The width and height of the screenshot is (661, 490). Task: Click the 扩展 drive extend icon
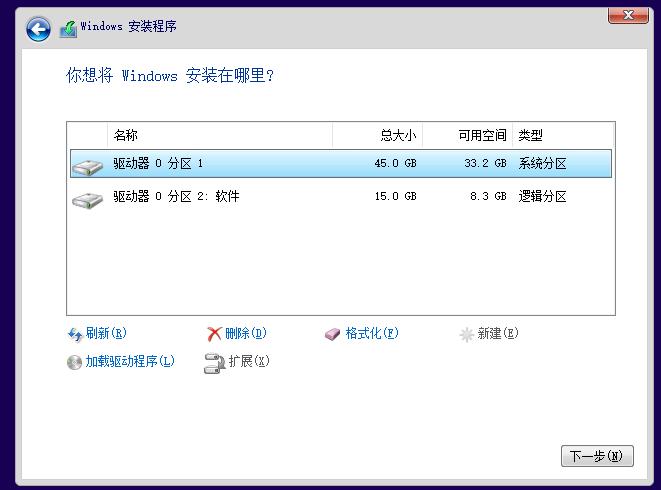[x=214, y=363]
